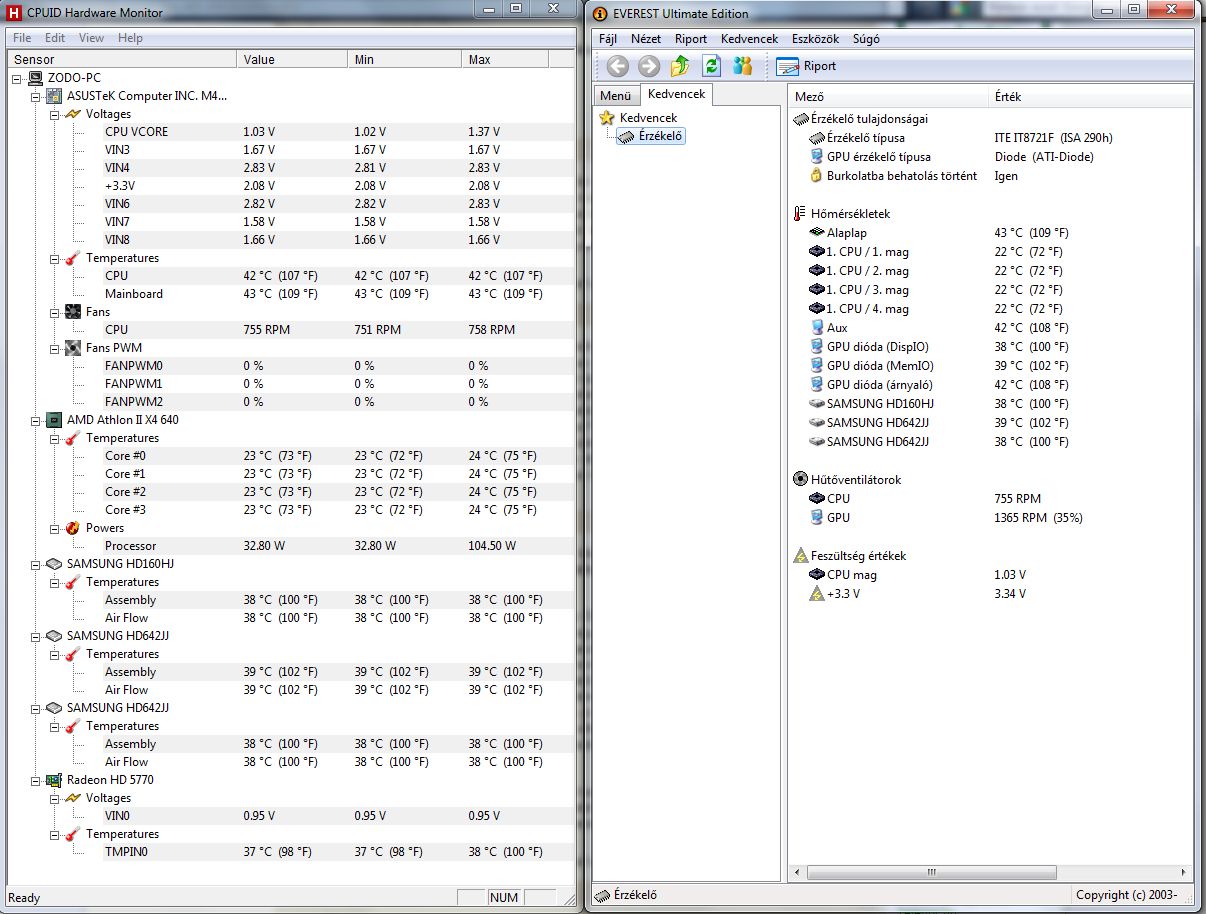Click the Érték column header in EVEREST
The width and height of the screenshot is (1206, 914).
(x=1090, y=97)
